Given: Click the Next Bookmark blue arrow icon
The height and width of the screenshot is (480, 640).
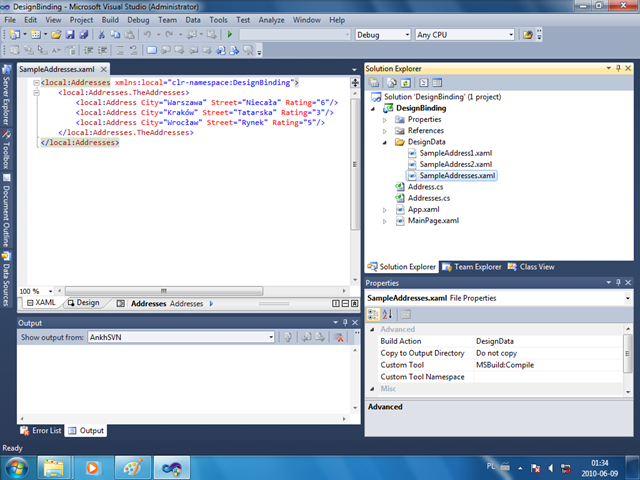Looking at the screenshot, I should click(234, 50).
